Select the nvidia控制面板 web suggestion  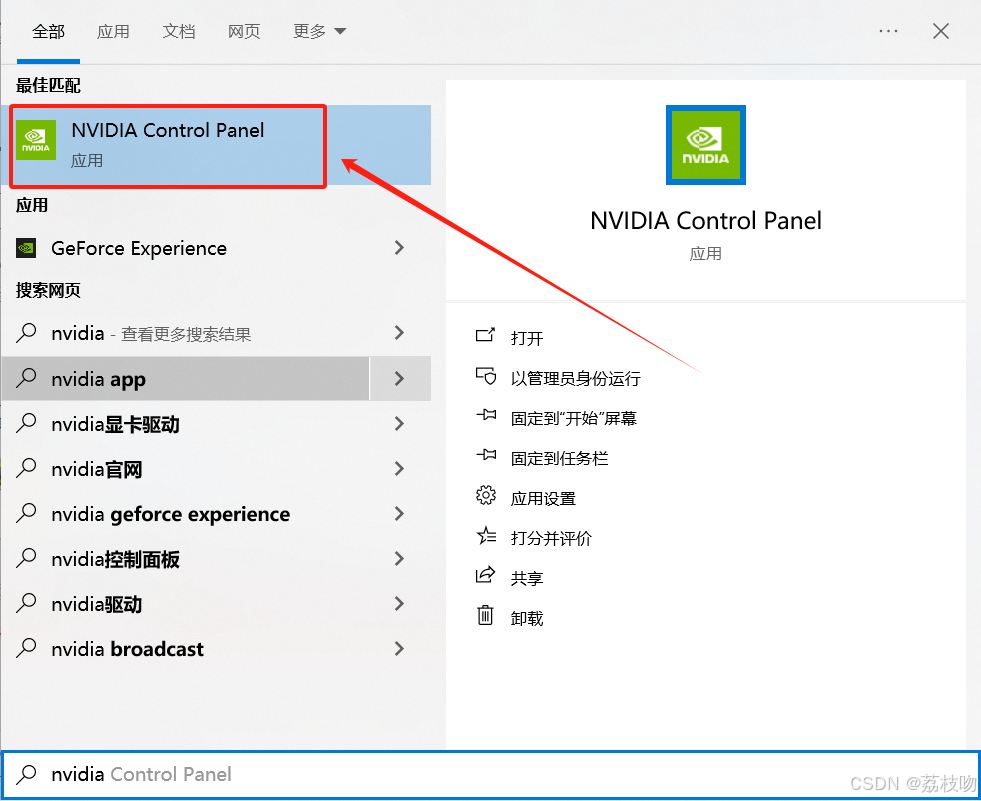coord(115,559)
